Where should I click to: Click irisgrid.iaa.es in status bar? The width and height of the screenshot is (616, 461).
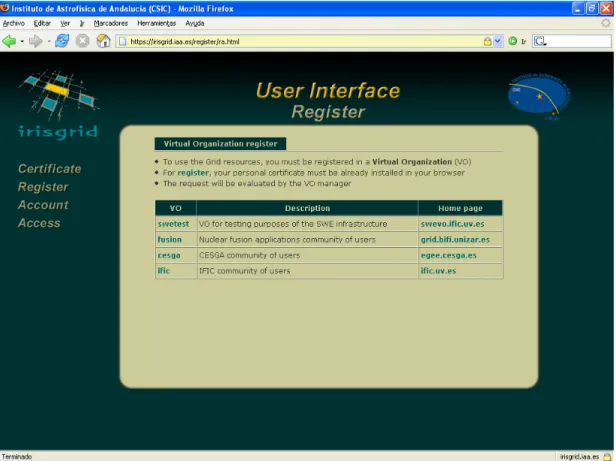579,456
